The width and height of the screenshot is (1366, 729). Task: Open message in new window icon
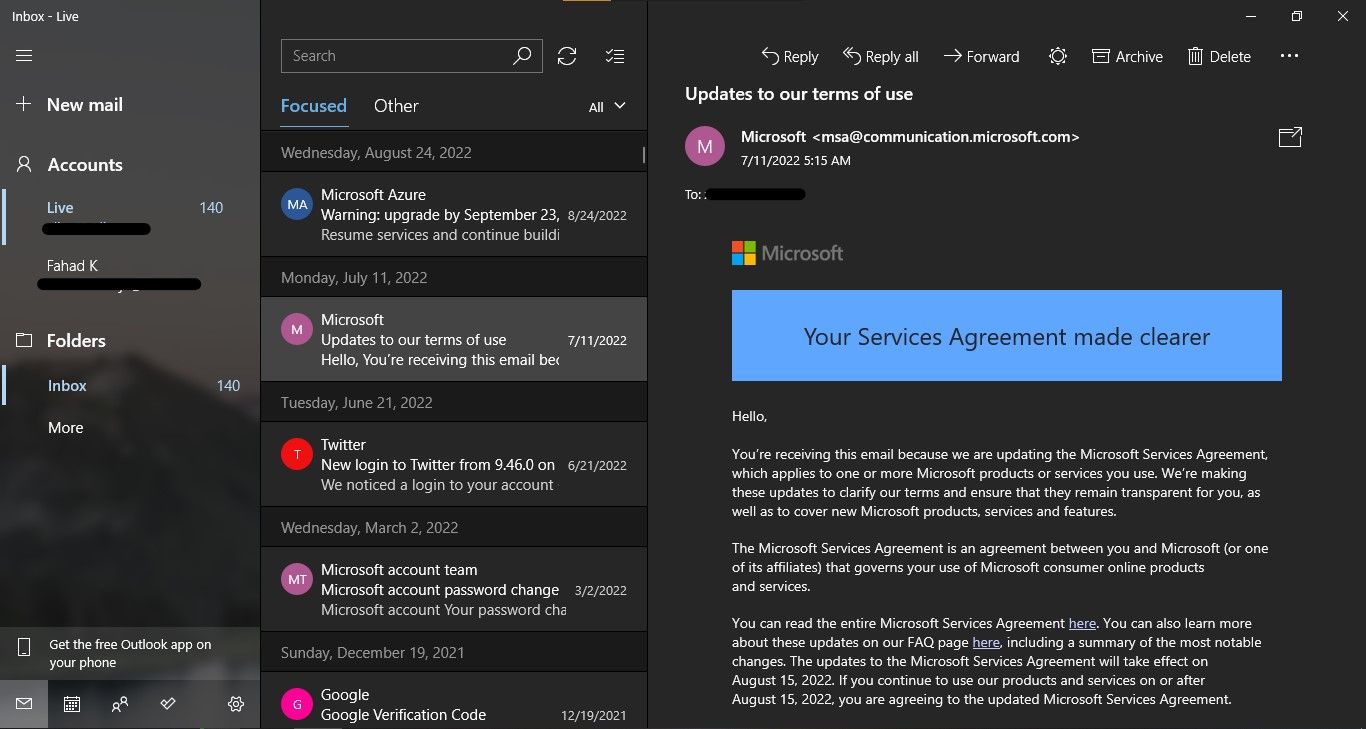[1290, 137]
